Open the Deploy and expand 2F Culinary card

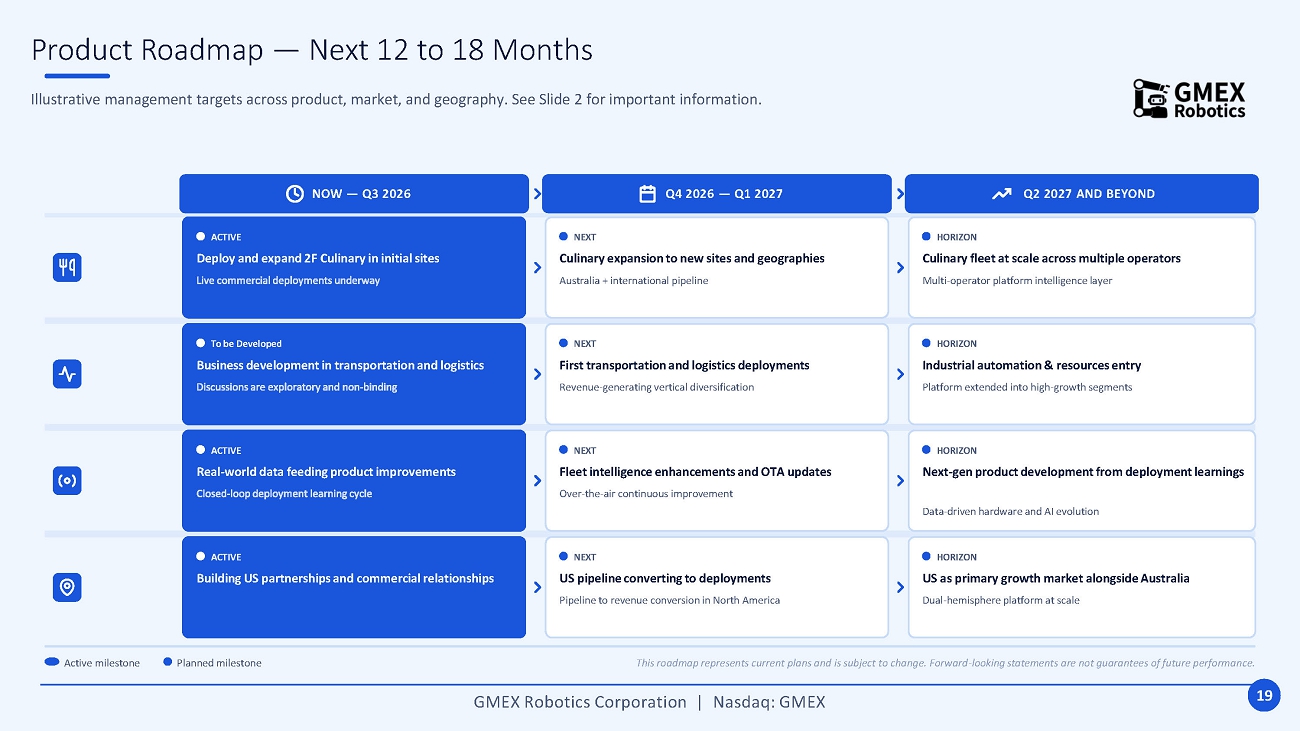coord(354,267)
